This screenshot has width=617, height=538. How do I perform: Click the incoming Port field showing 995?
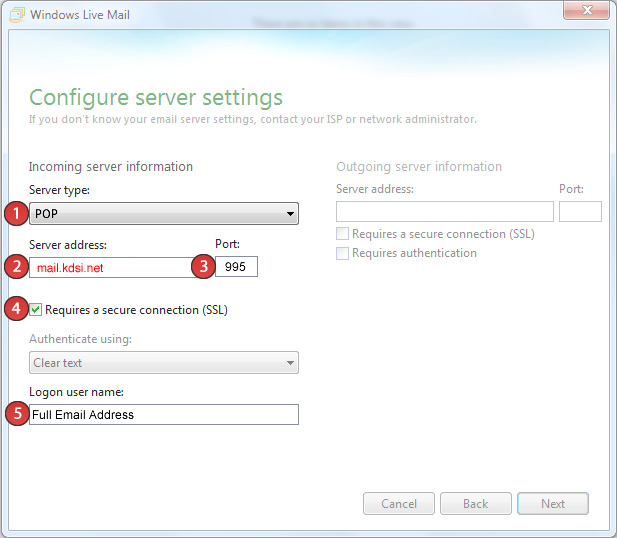click(236, 267)
